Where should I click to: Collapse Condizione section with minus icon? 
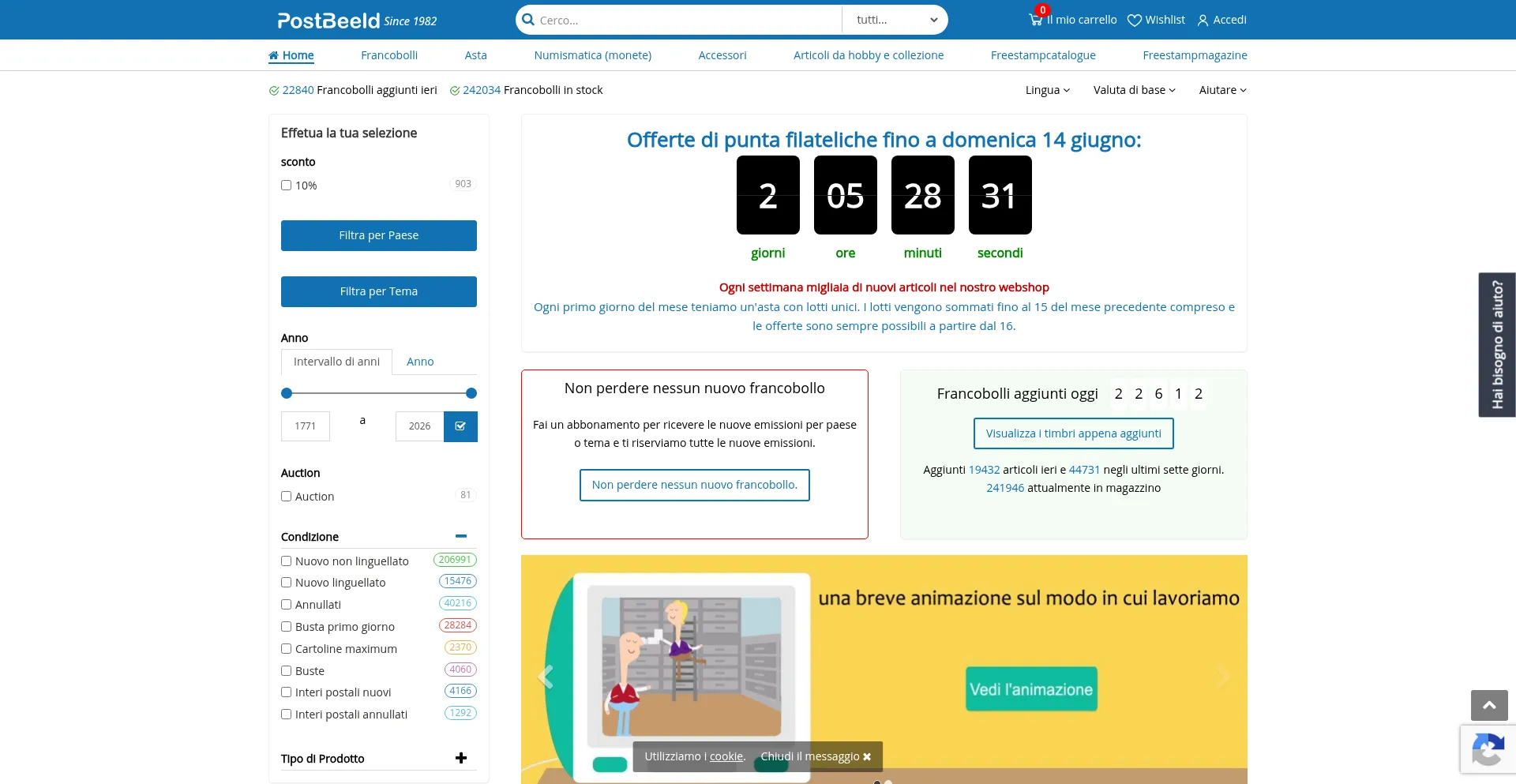(x=461, y=536)
